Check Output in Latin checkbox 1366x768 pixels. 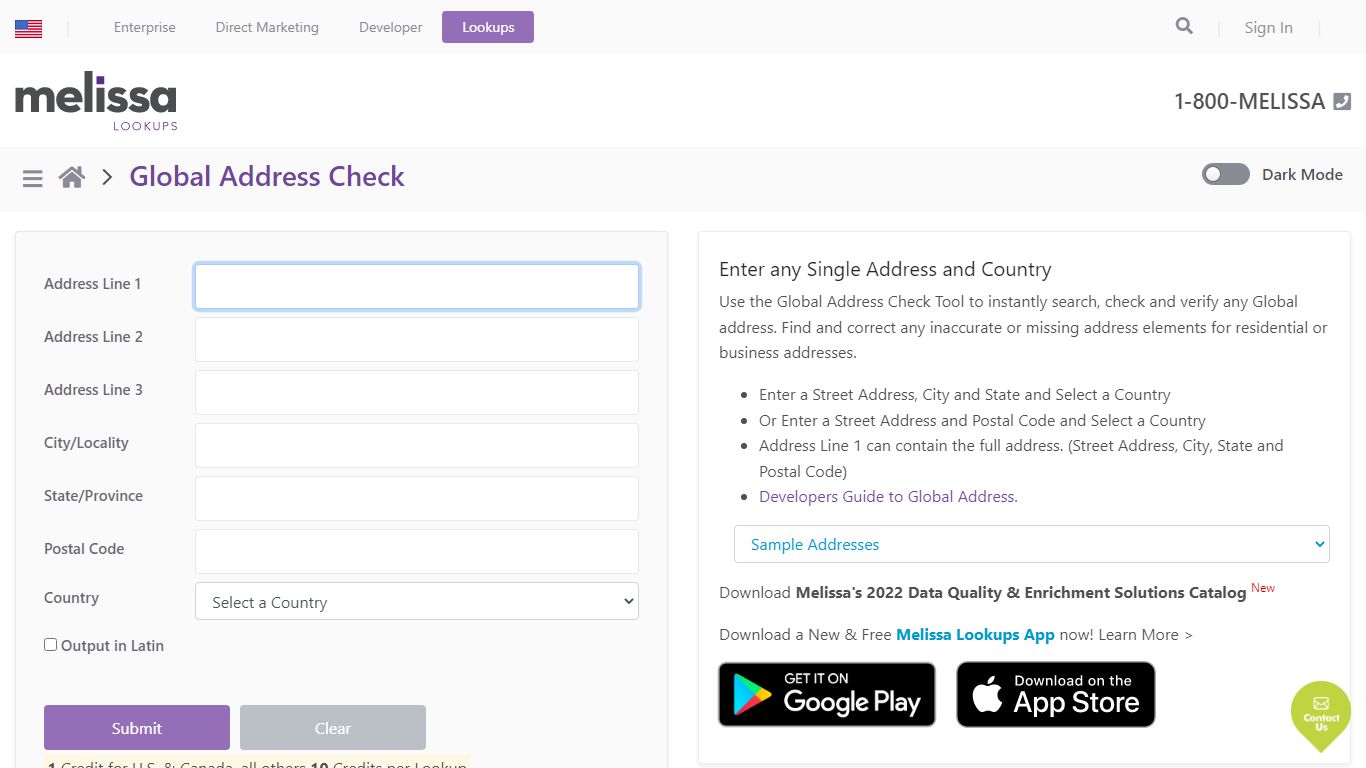[x=50, y=645]
